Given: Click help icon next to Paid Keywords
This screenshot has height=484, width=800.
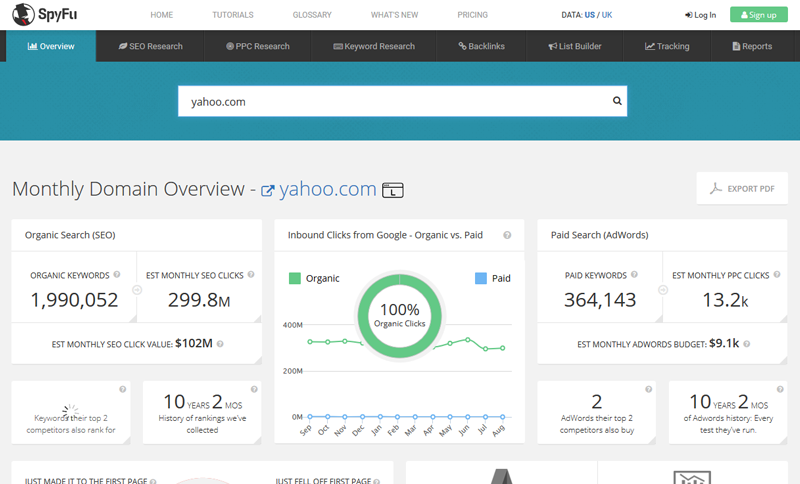Looking at the screenshot, I should 634,274.
